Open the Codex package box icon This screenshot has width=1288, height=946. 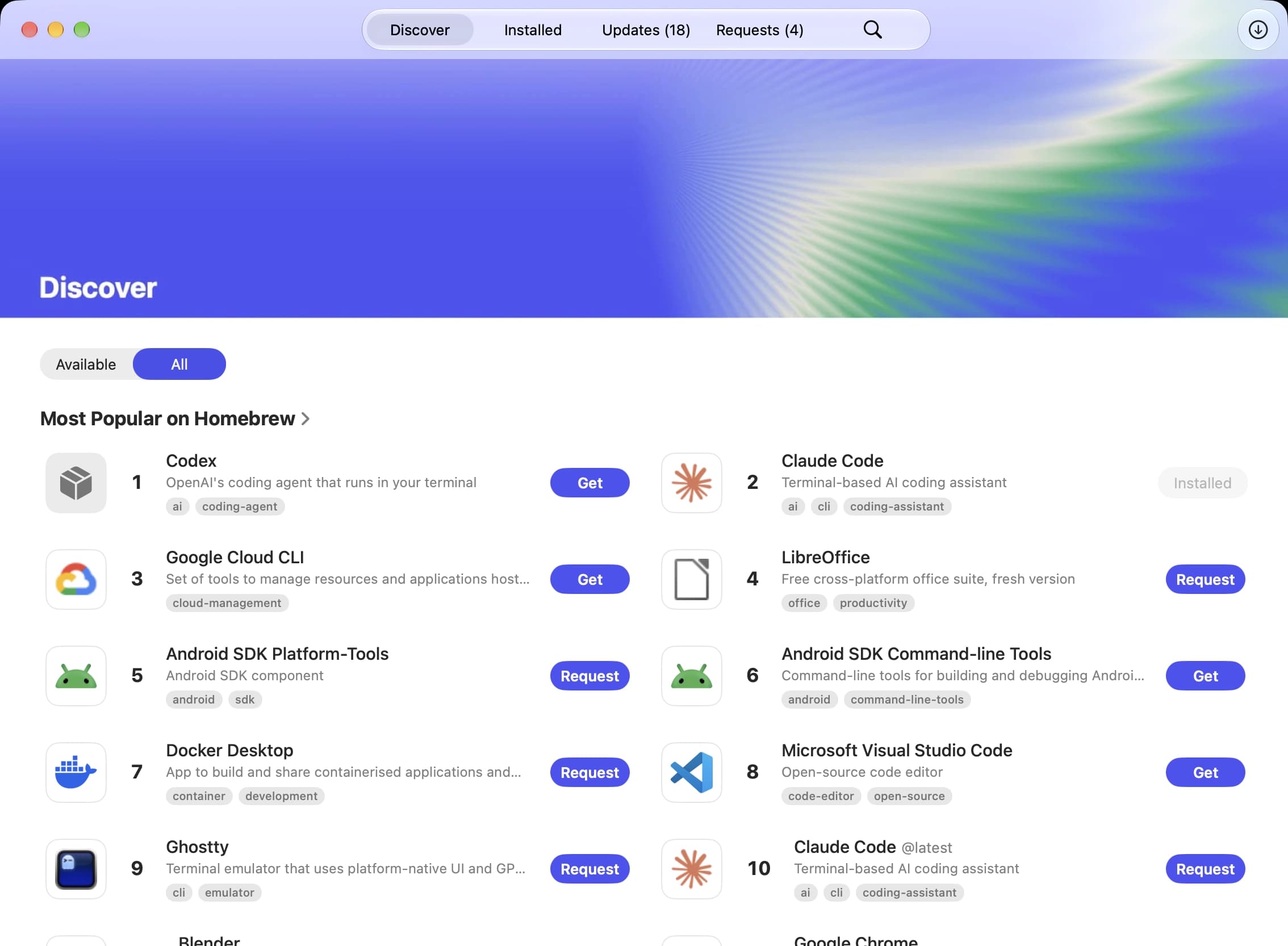(x=76, y=483)
